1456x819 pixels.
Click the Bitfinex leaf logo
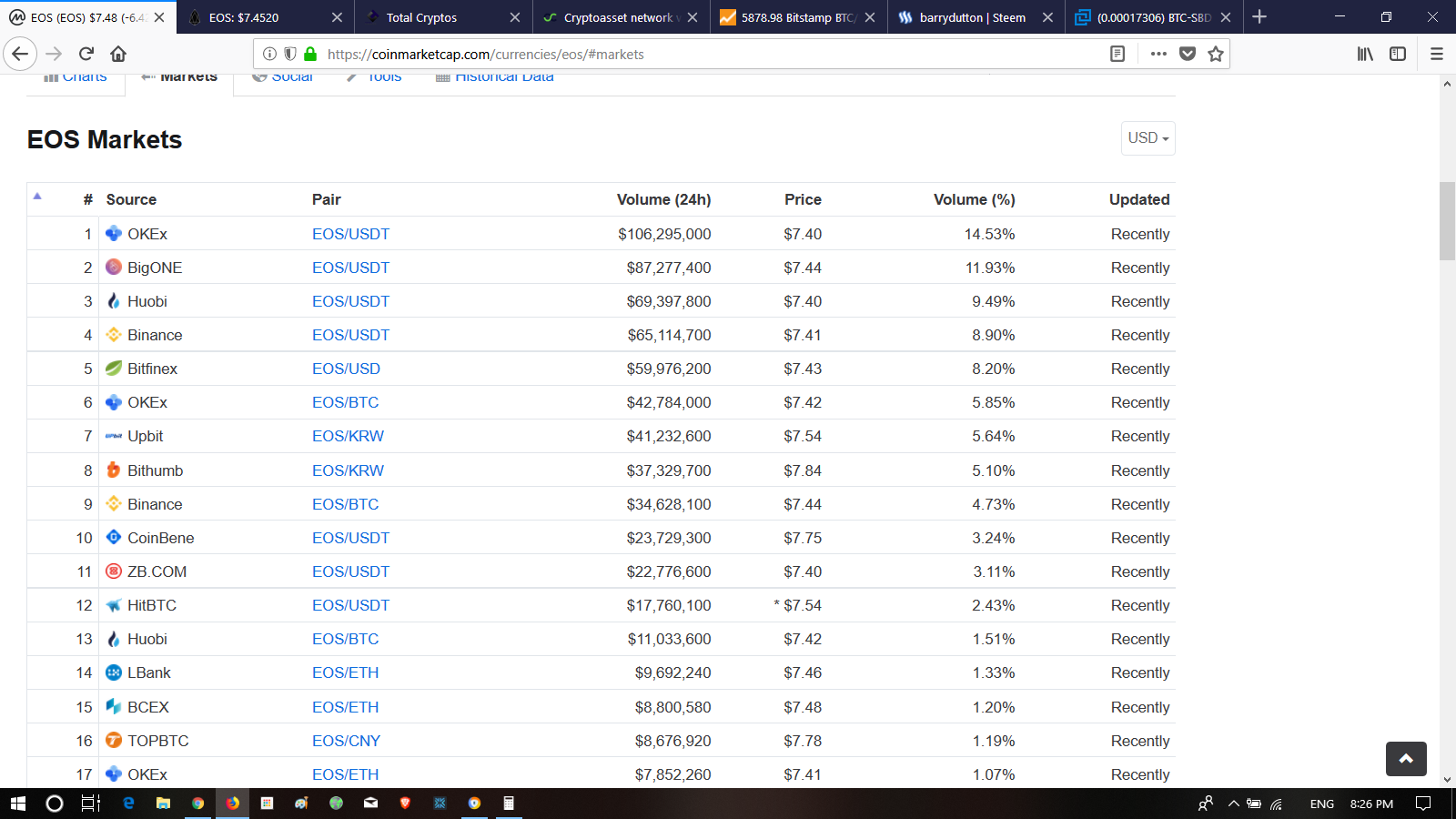tap(114, 368)
